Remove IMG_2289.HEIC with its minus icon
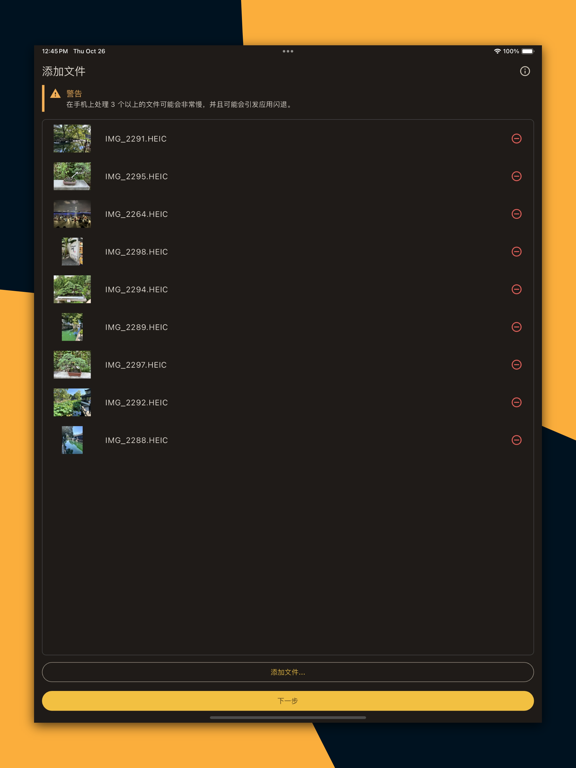The height and width of the screenshot is (768, 576). 516,327
